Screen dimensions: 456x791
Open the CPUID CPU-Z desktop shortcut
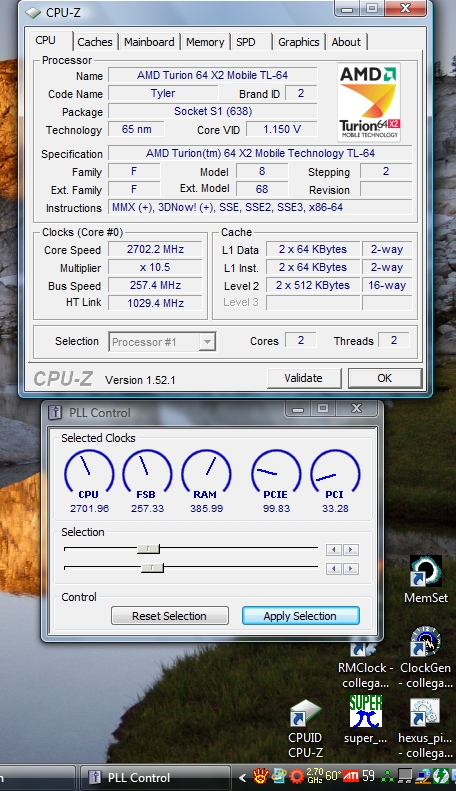click(305, 729)
